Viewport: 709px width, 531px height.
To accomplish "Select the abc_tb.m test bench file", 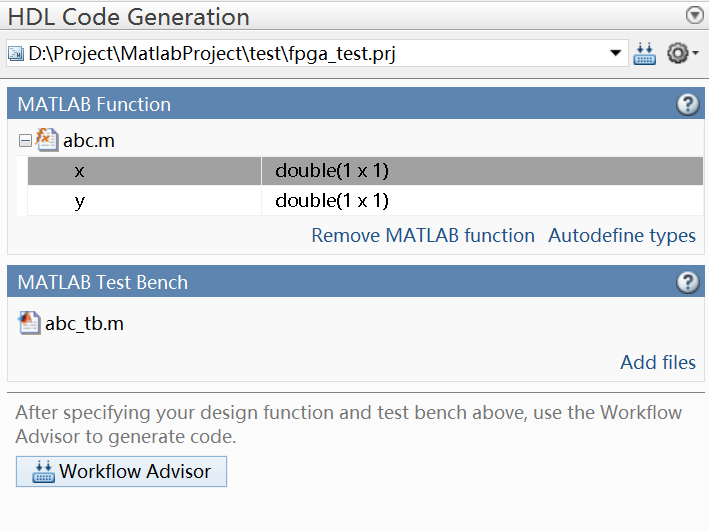I will pyautogui.click(x=84, y=323).
